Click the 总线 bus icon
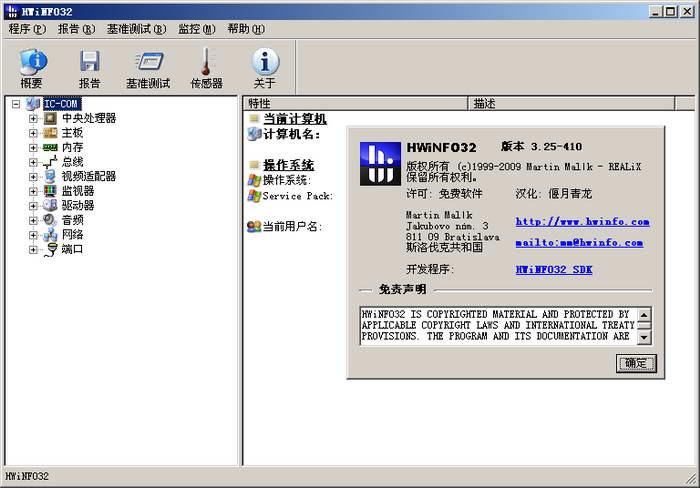This screenshot has width=700, height=488. 50,162
